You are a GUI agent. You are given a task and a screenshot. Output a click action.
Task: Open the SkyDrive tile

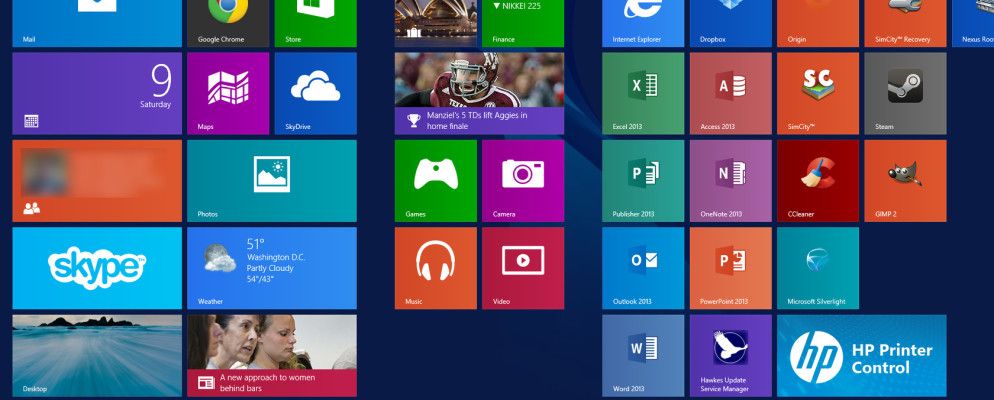coord(316,93)
